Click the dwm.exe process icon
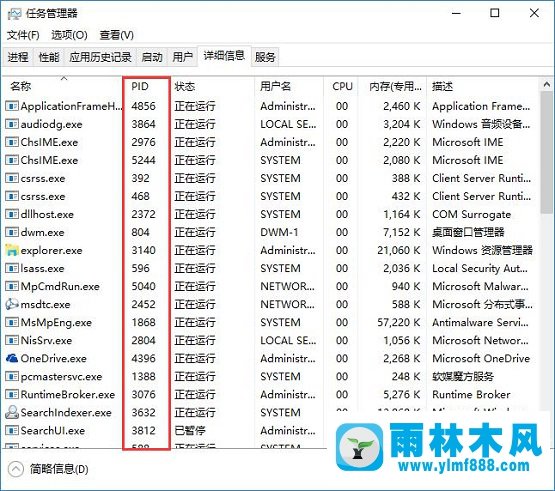Screen dimensions: 555x491 pos(12,232)
